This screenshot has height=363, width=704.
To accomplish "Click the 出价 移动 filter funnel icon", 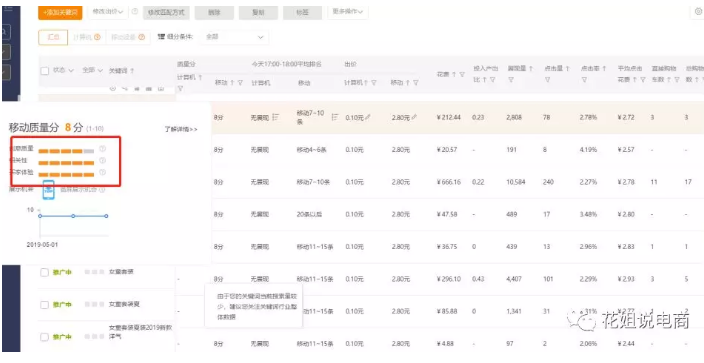I will 416,83.
